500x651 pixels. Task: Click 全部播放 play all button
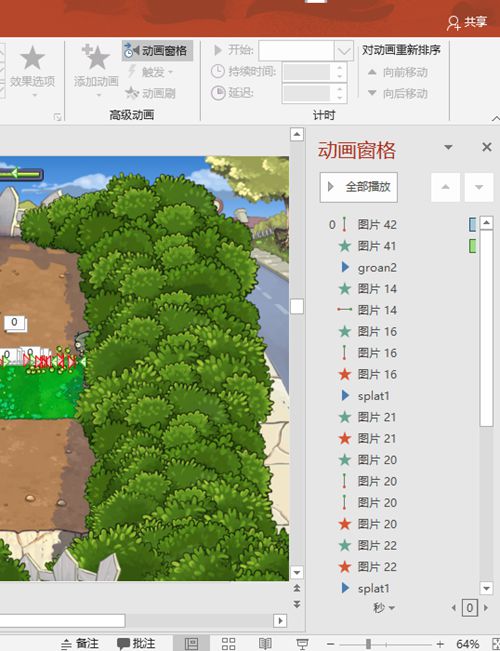click(359, 187)
